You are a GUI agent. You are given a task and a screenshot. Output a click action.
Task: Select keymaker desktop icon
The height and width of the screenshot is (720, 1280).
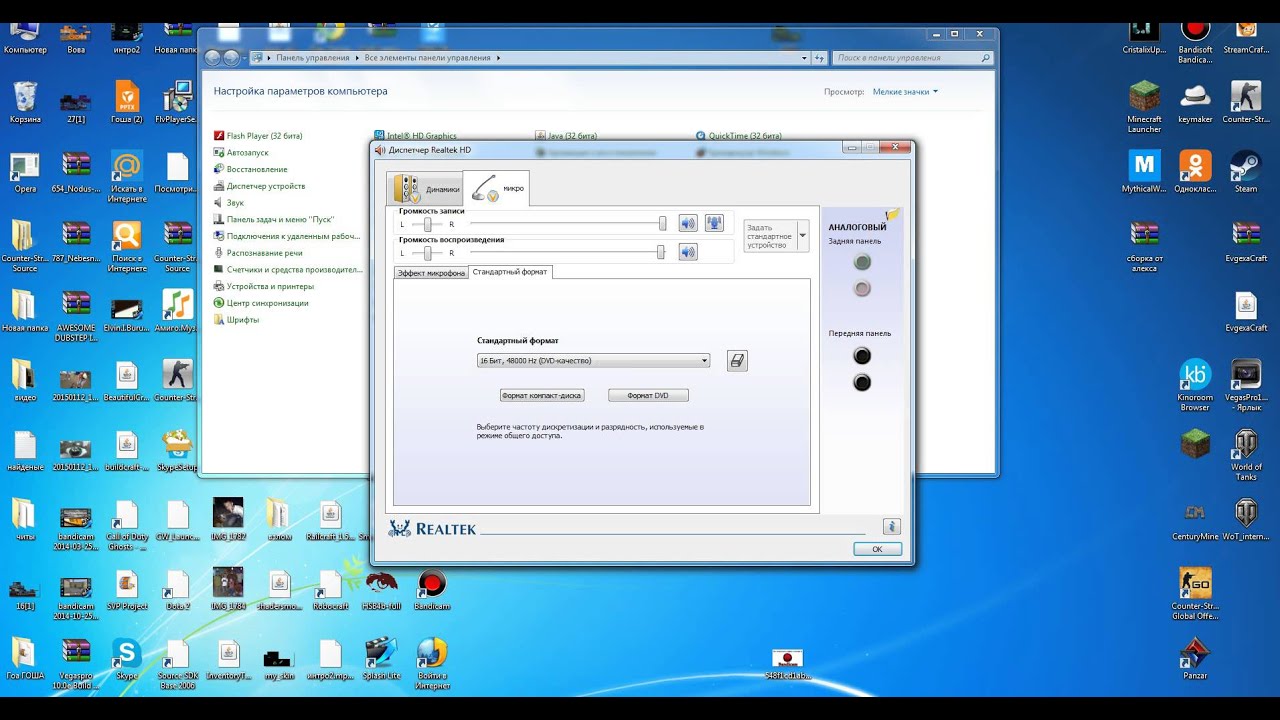pos(1195,103)
